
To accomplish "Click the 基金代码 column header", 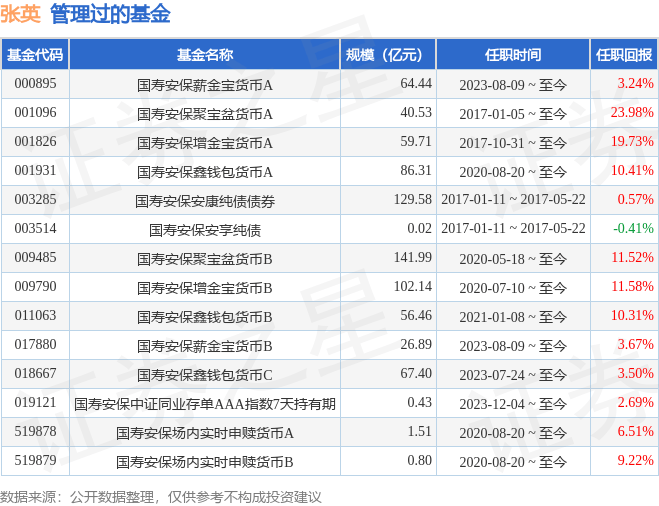I will (35, 55).
